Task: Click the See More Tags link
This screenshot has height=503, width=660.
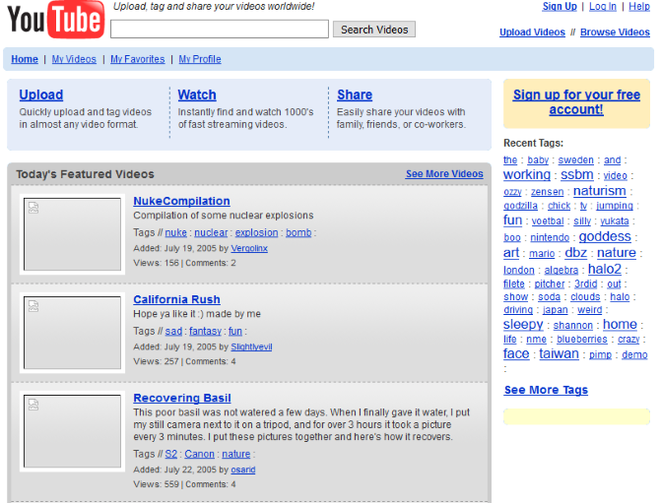Action: (x=545, y=390)
